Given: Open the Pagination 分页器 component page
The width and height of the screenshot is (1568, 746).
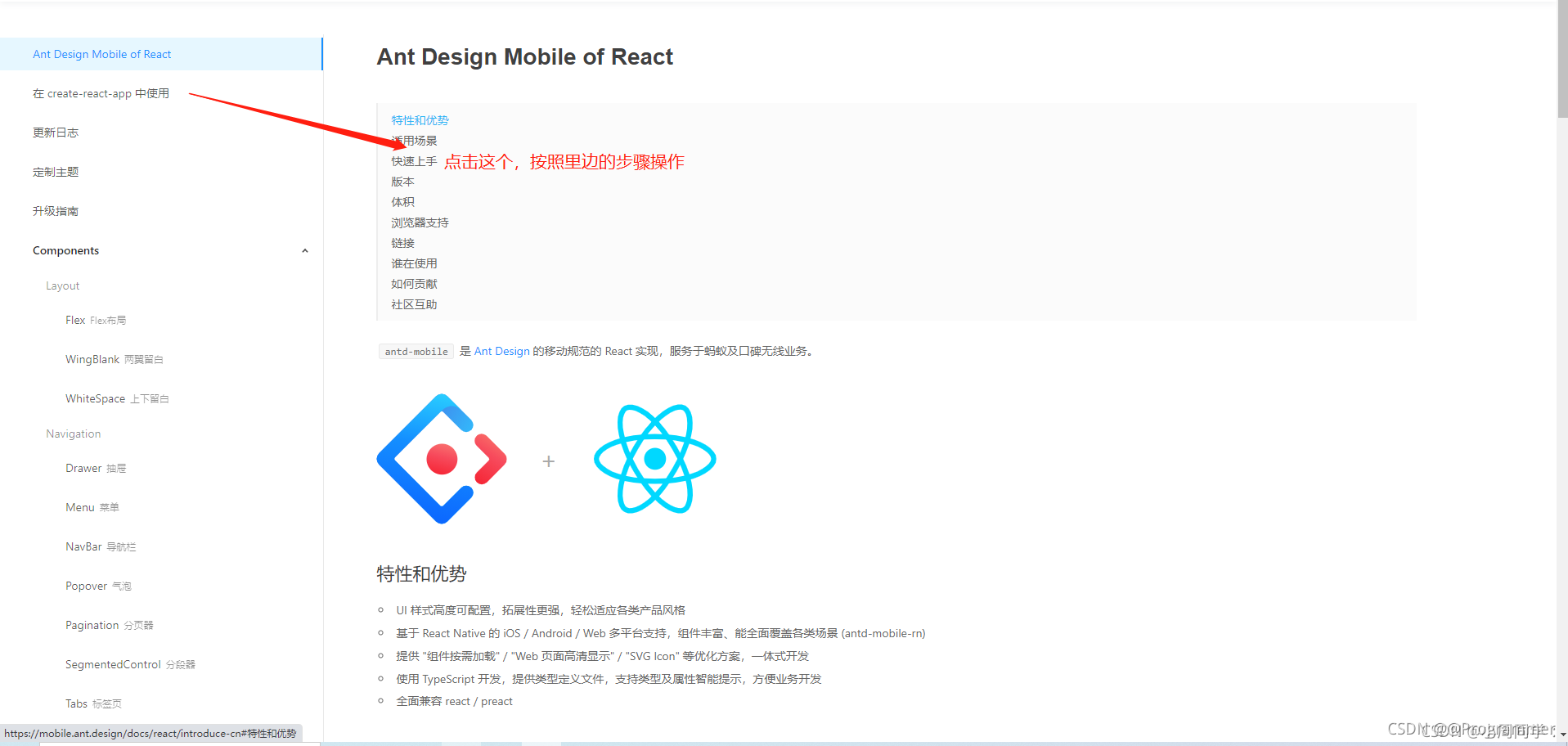Looking at the screenshot, I should tap(110, 625).
